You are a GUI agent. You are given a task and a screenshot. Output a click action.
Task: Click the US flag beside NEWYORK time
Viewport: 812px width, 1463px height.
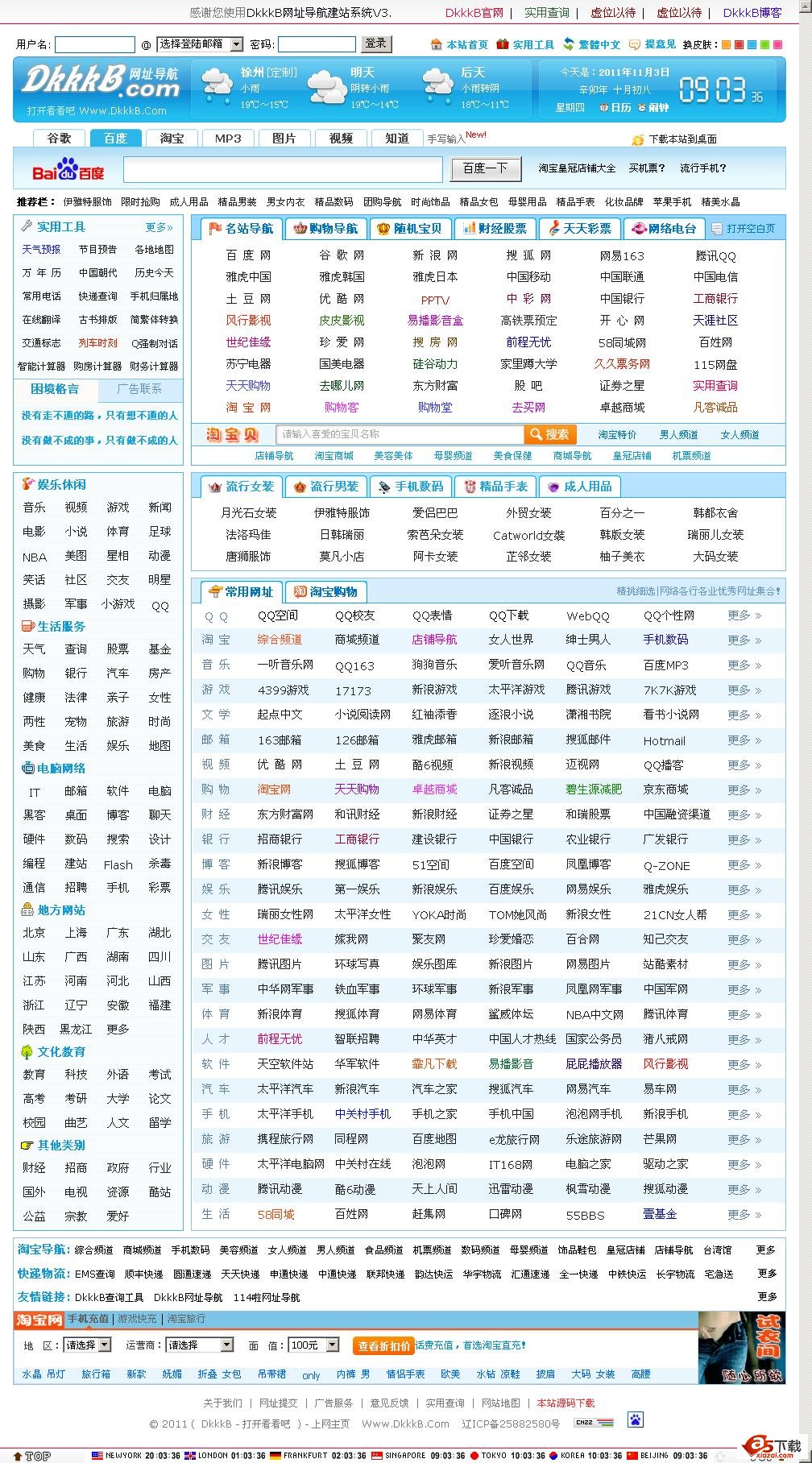pyautogui.click(x=97, y=1455)
